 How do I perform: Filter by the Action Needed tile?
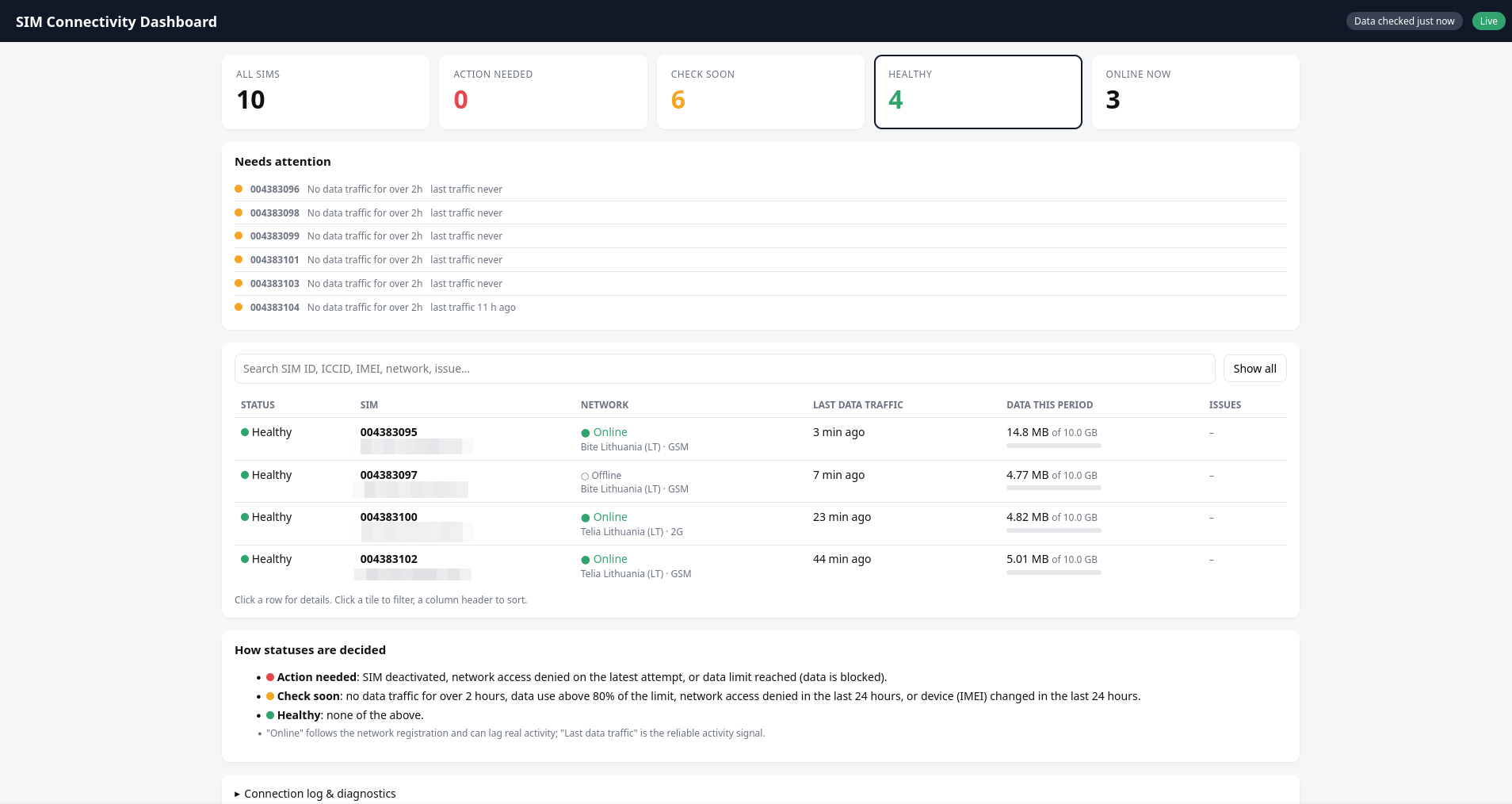[543, 92]
